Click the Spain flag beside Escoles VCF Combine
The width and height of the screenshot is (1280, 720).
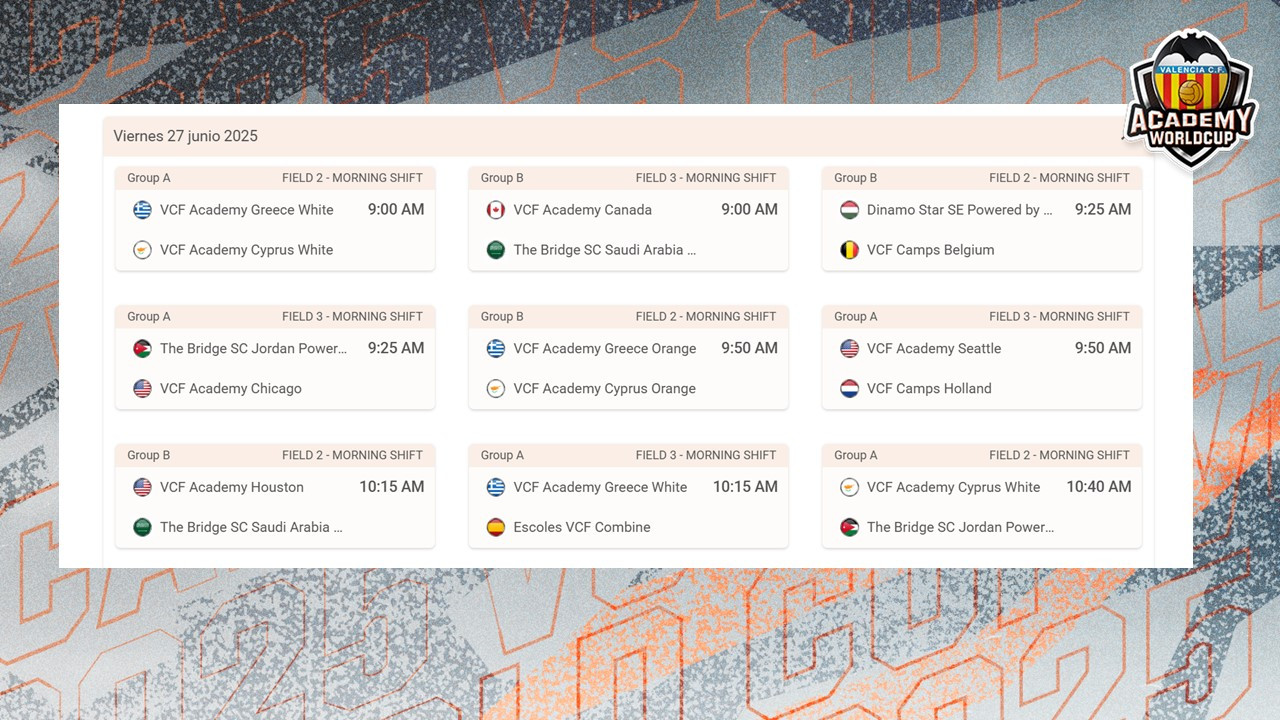[496, 528]
